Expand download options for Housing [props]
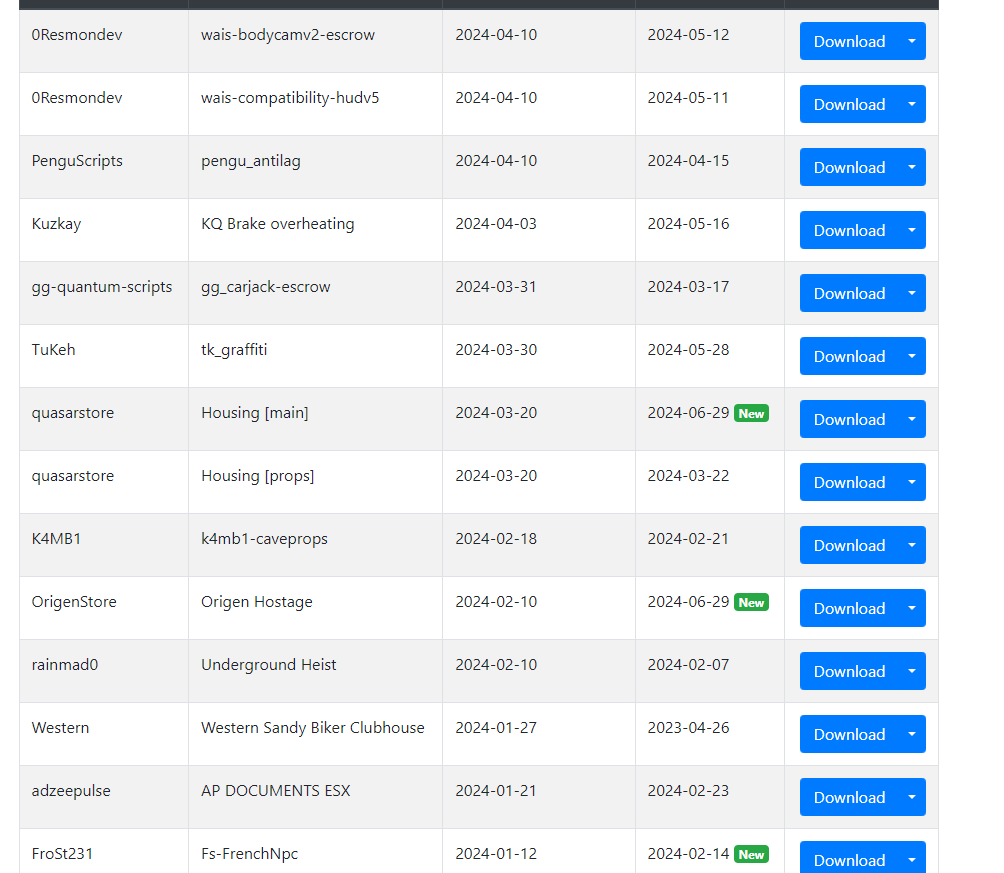Viewport: 1004px width, 873px height. 912,482
